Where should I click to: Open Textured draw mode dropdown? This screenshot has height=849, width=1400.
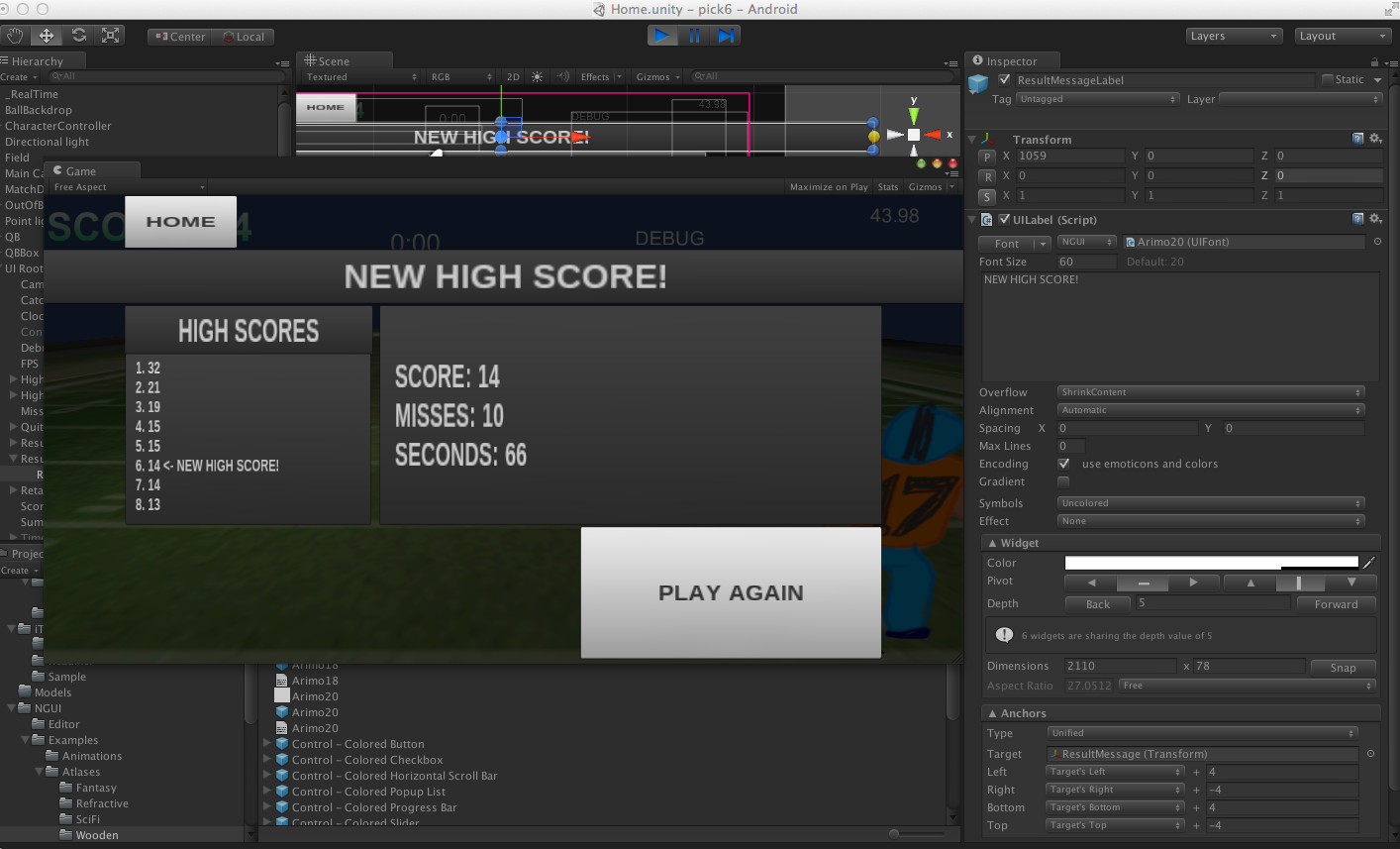coord(361,76)
